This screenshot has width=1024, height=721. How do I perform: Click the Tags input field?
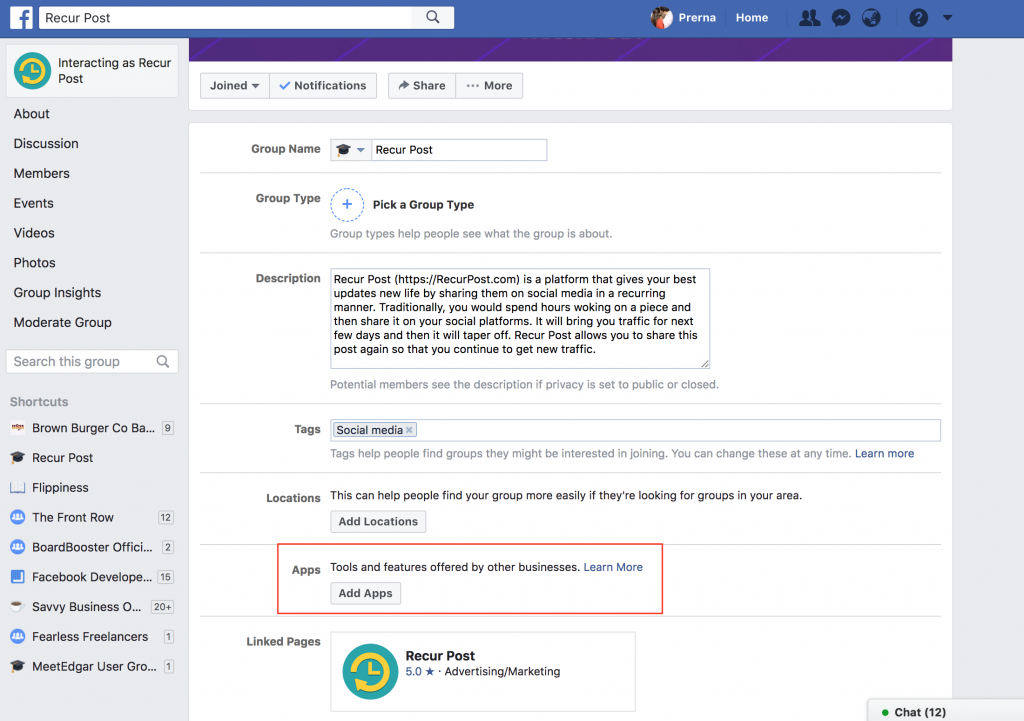pos(635,430)
